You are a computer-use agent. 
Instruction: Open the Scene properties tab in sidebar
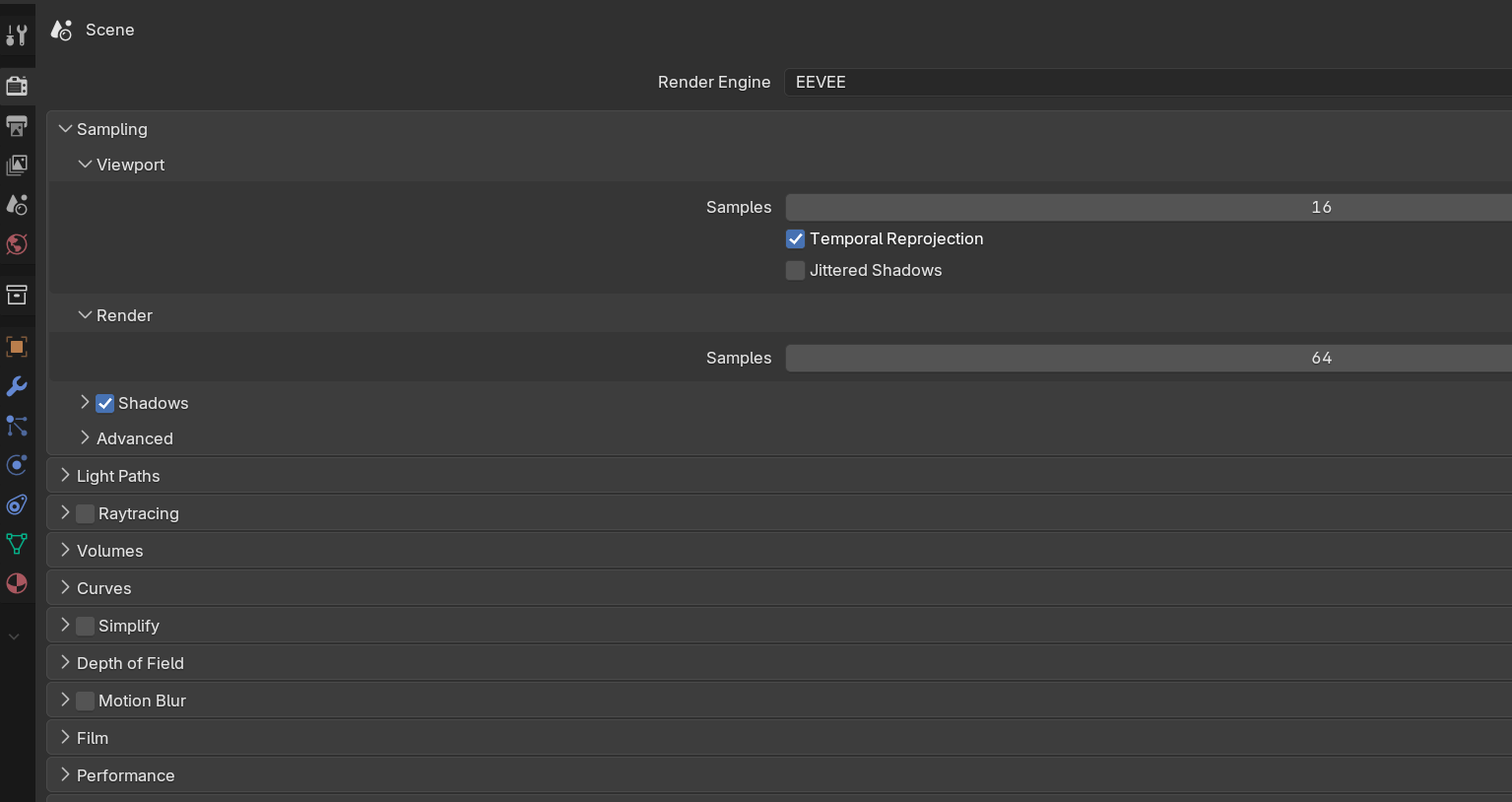pyautogui.click(x=17, y=204)
